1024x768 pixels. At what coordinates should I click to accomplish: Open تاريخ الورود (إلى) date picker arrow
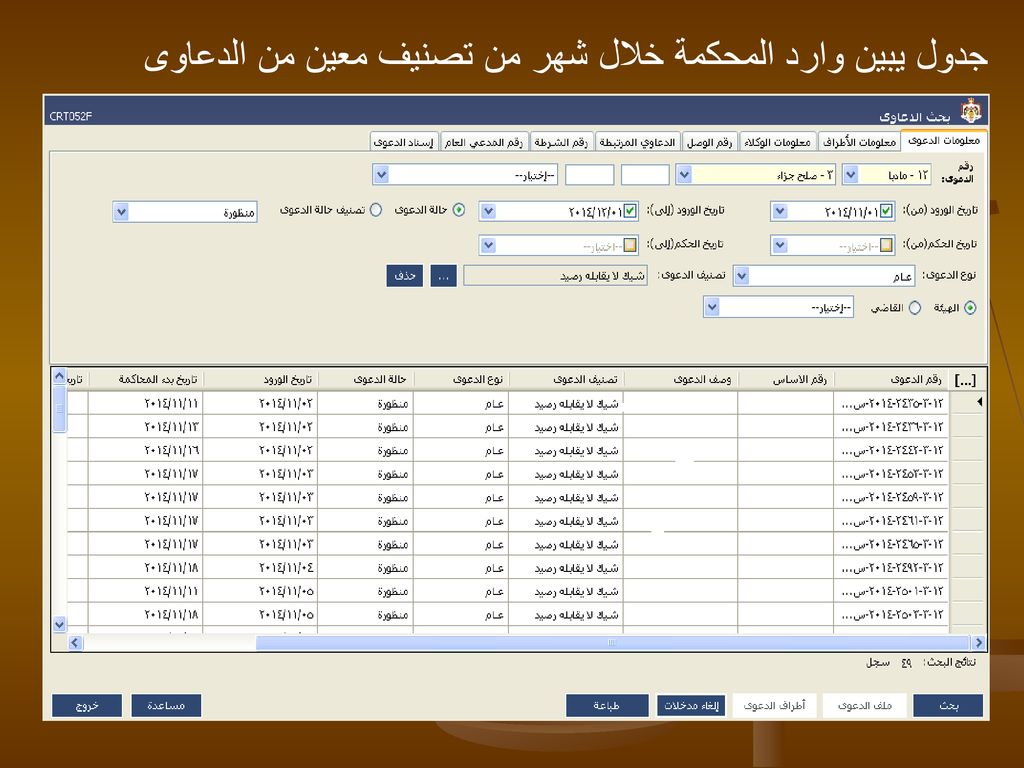[488, 212]
